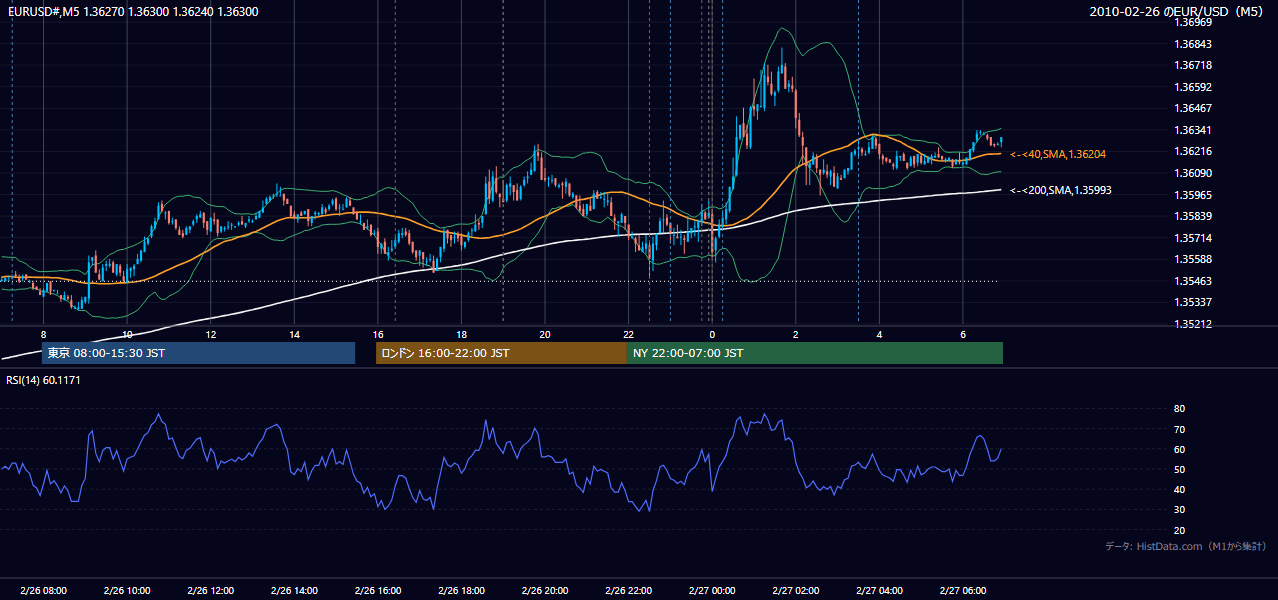1278x600 pixels.
Task: Click the 2010-02-26 EUR/USD (M5) title
Action: point(1178,11)
